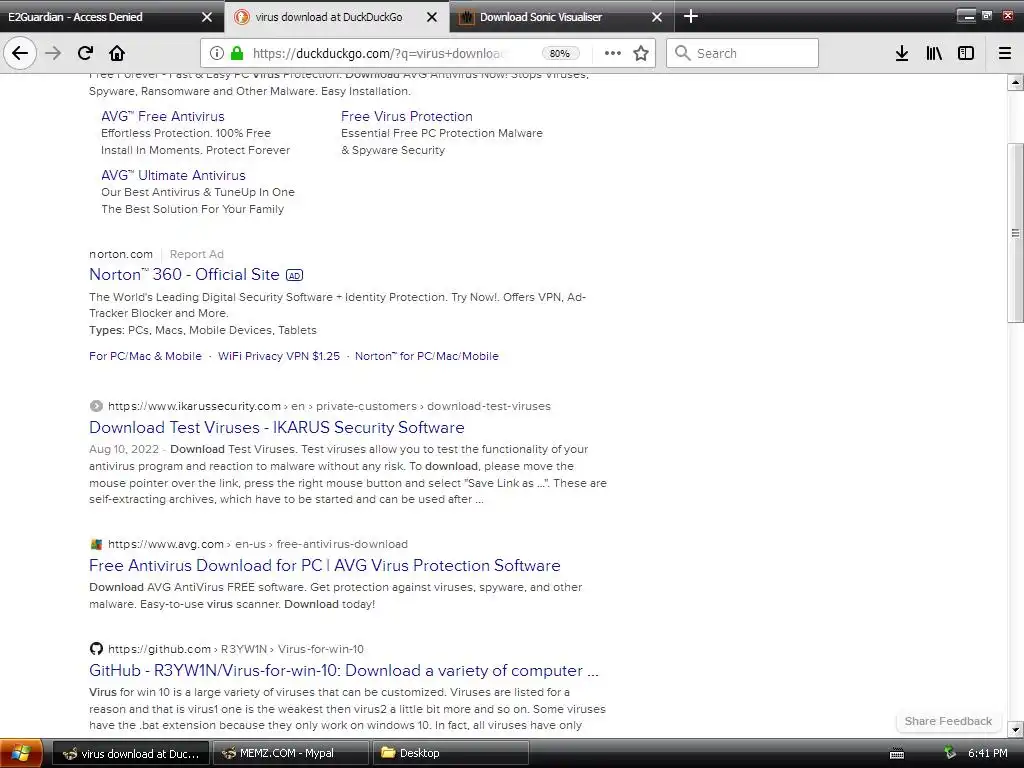Click the green system tray icon
Viewport: 1024px width, 768px height.
click(950, 753)
